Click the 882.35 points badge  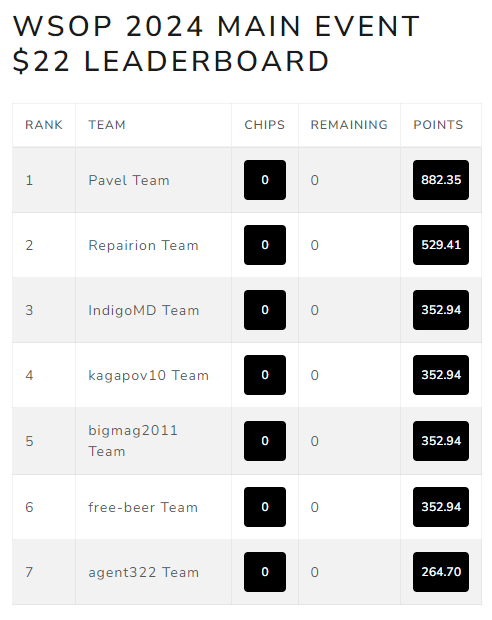441,180
